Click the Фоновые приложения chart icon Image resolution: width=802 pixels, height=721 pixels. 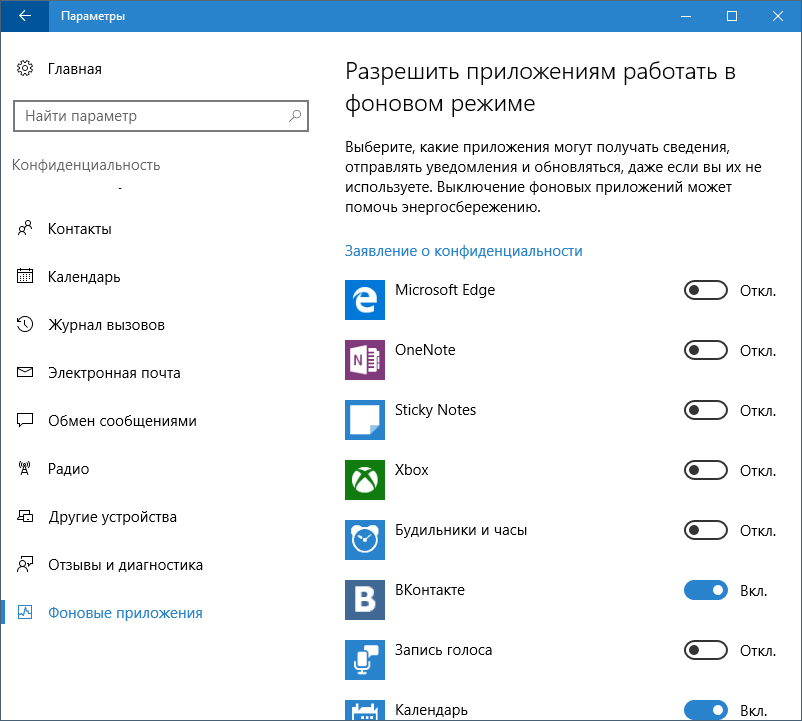(25, 612)
